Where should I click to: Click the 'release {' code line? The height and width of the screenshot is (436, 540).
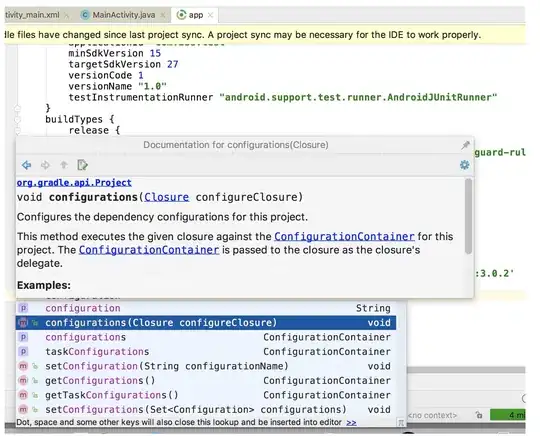(94, 131)
